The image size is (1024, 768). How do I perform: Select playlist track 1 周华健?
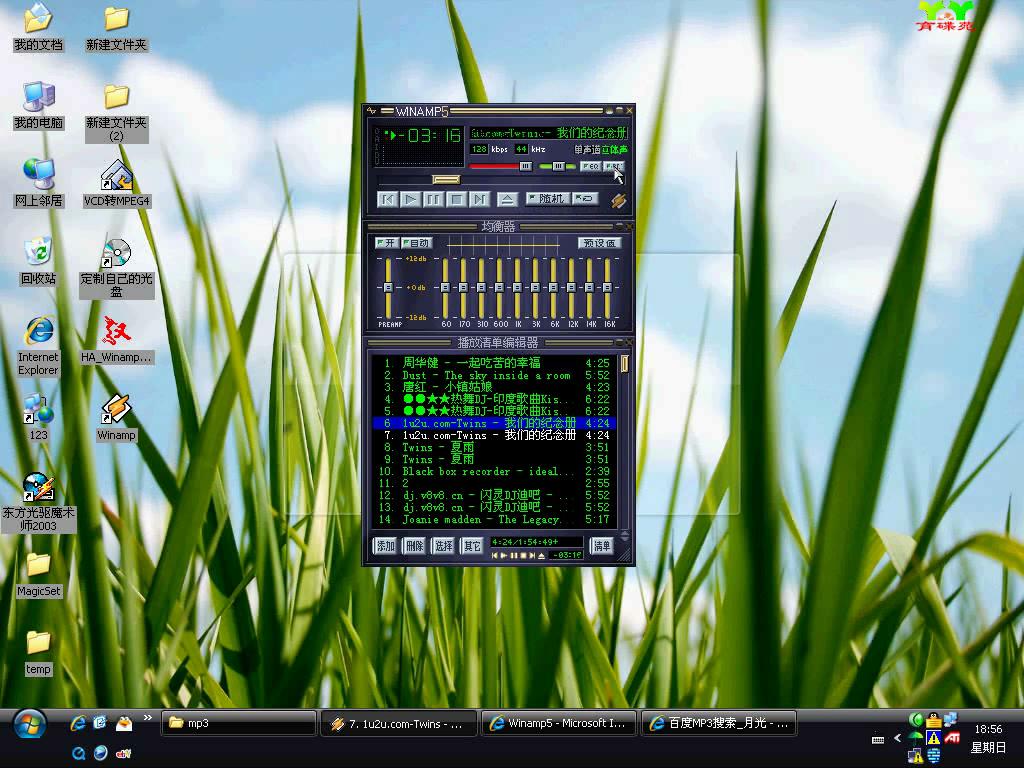[x=494, y=363]
